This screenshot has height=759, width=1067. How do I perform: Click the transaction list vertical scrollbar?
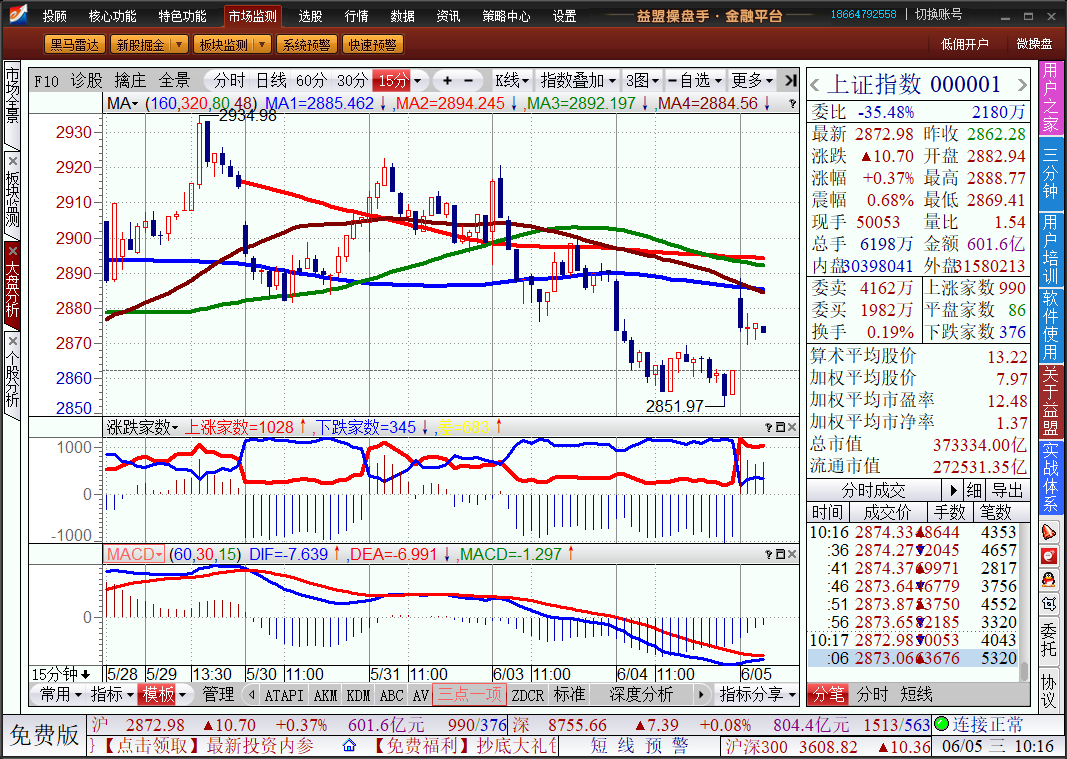tap(1024, 590)
